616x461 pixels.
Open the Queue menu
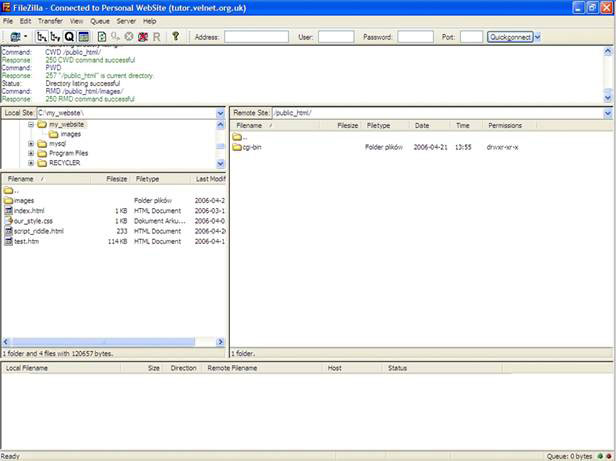(100, 21)
